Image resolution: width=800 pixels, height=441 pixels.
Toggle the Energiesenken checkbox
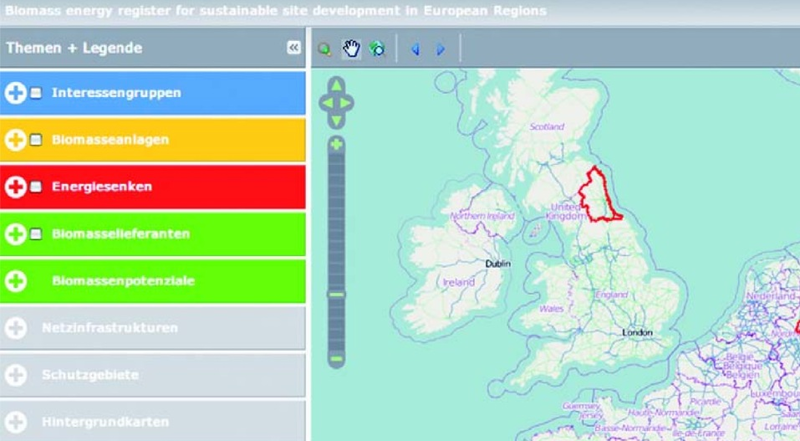pos(36,187)
